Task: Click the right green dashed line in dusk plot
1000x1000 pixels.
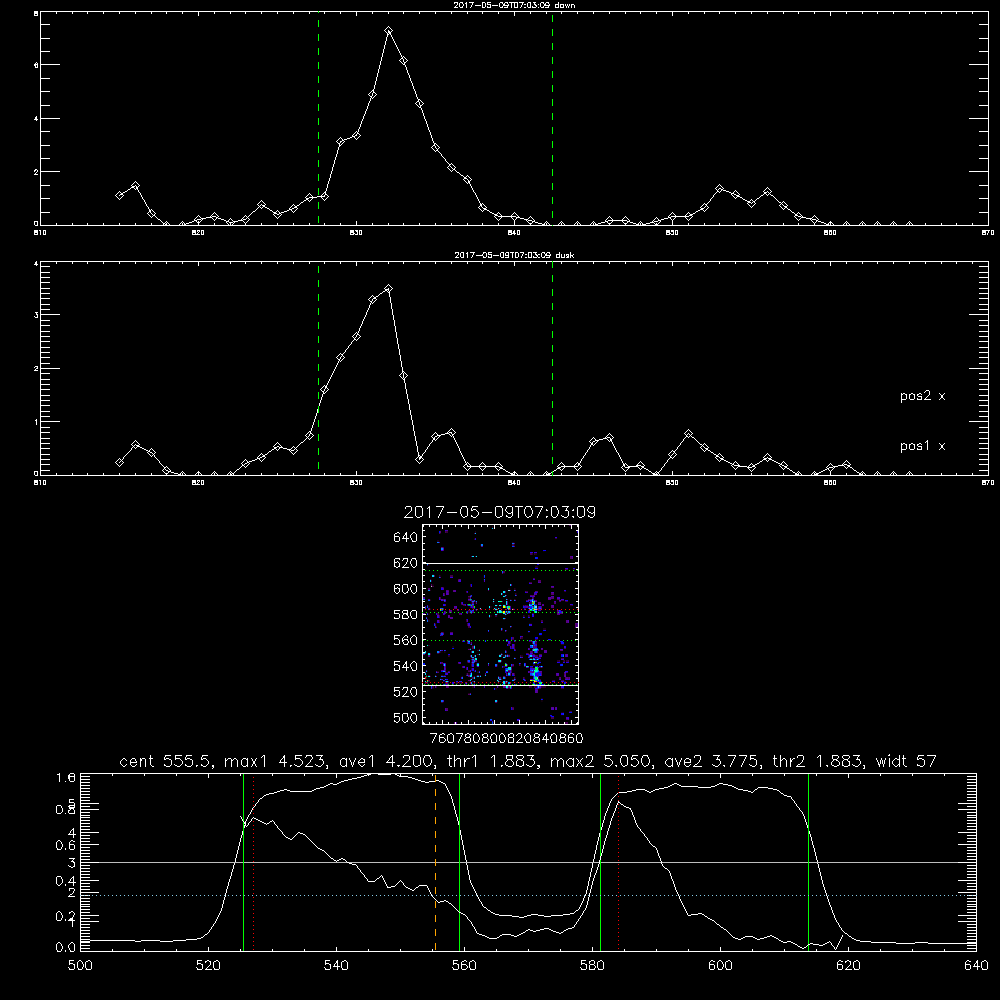Action: pyautogui.click(x=552, y=368)
